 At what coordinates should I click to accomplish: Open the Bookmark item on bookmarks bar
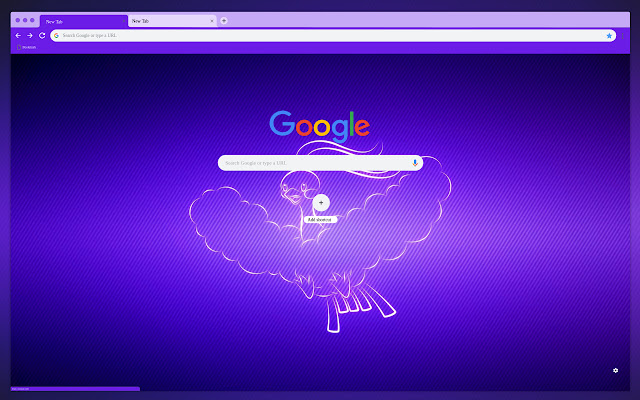click(x=27, y=47)
